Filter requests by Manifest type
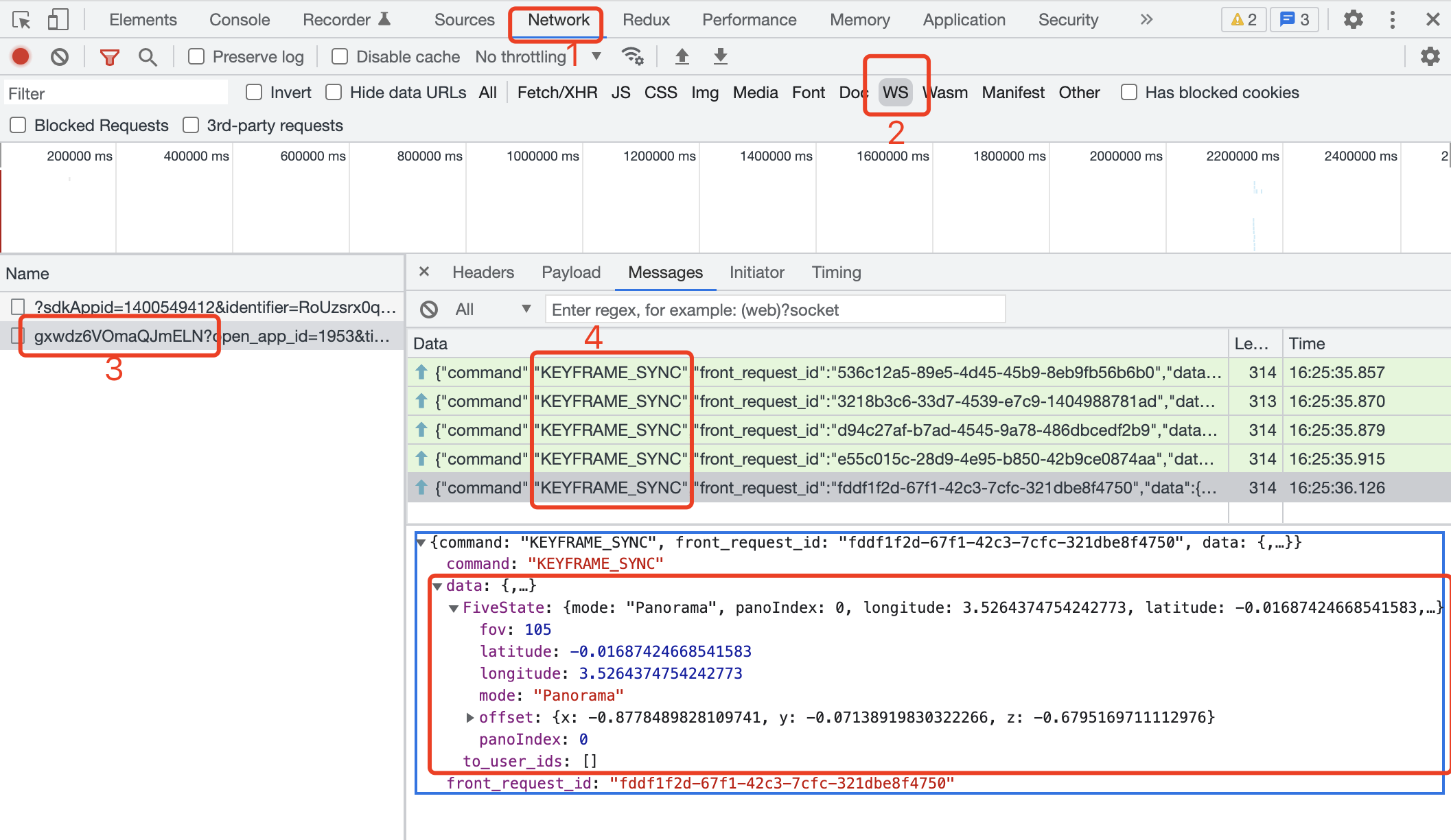The image size is (1451, 840). tap(1013, 93)
